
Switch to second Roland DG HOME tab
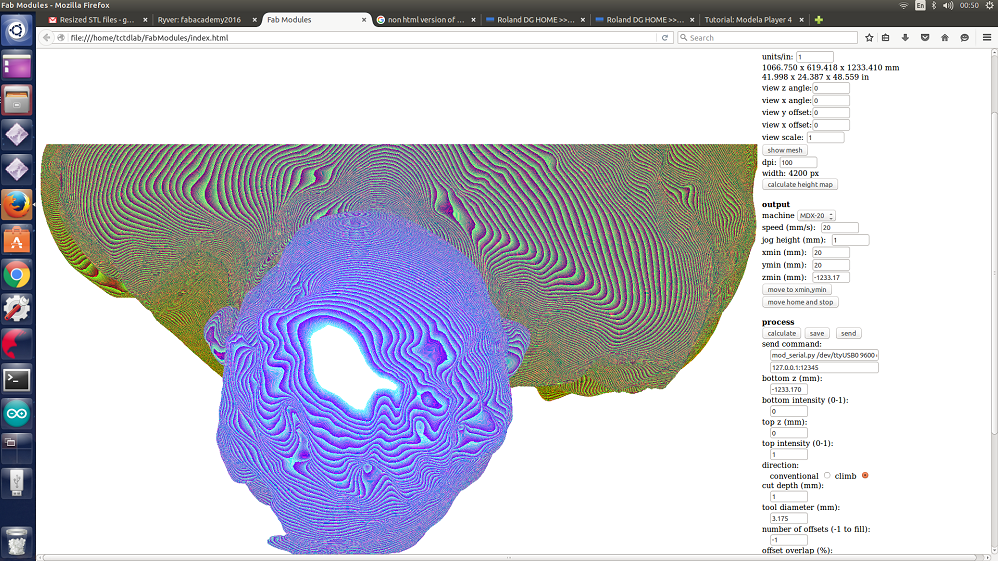click(x=645, y=20)
